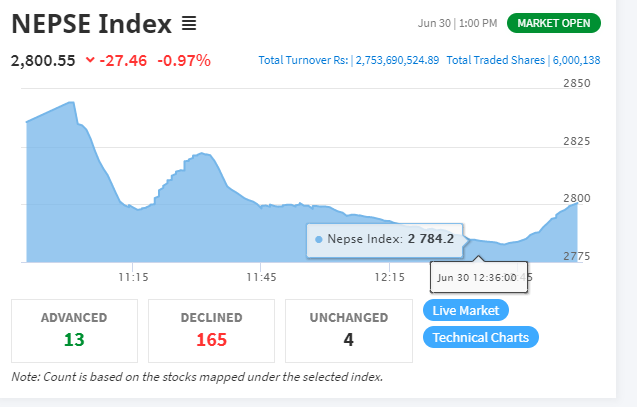Click the NEPSE Index heading

tap(92, 24)
